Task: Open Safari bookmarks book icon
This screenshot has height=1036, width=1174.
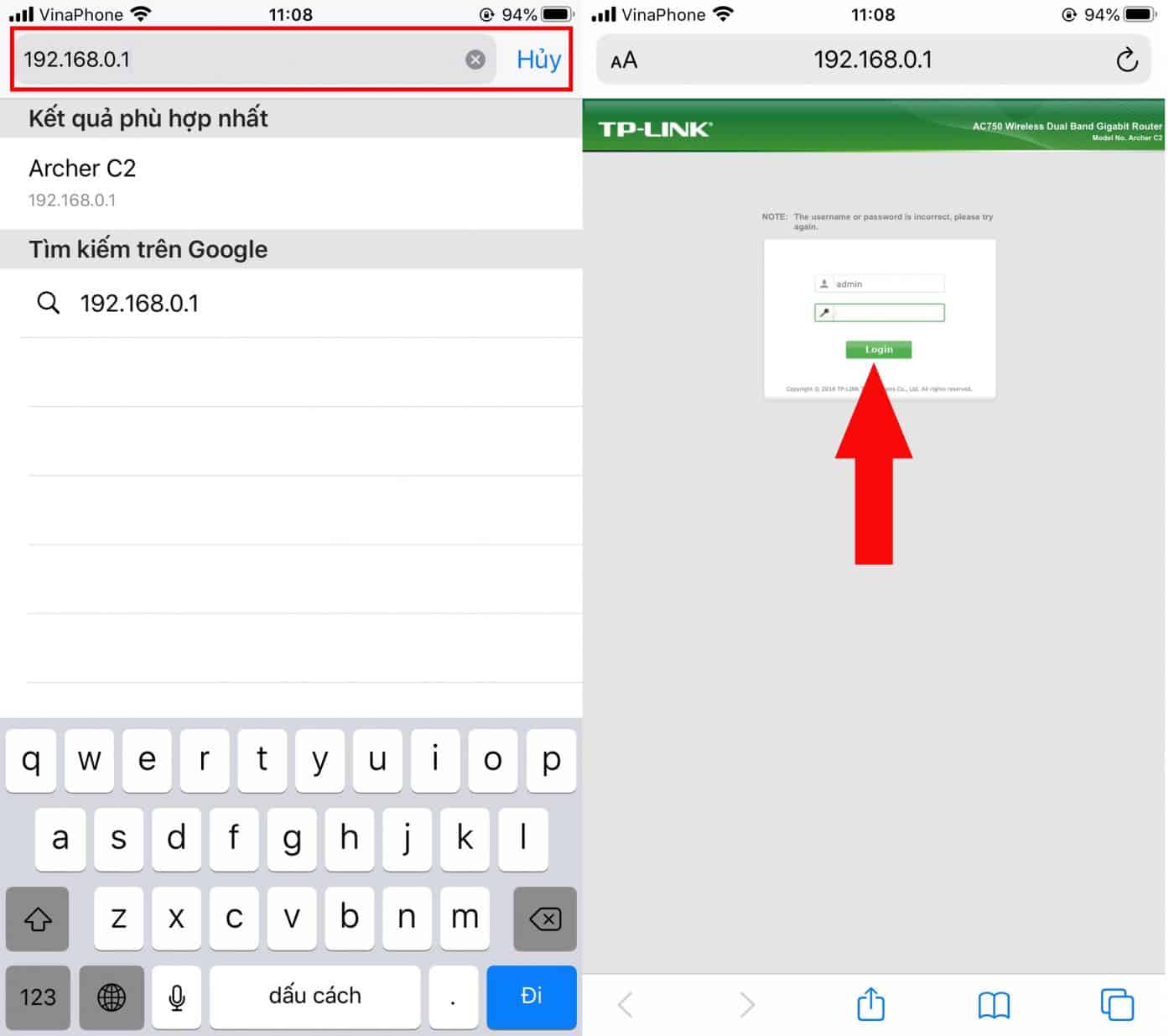Action: point(994,1004)
